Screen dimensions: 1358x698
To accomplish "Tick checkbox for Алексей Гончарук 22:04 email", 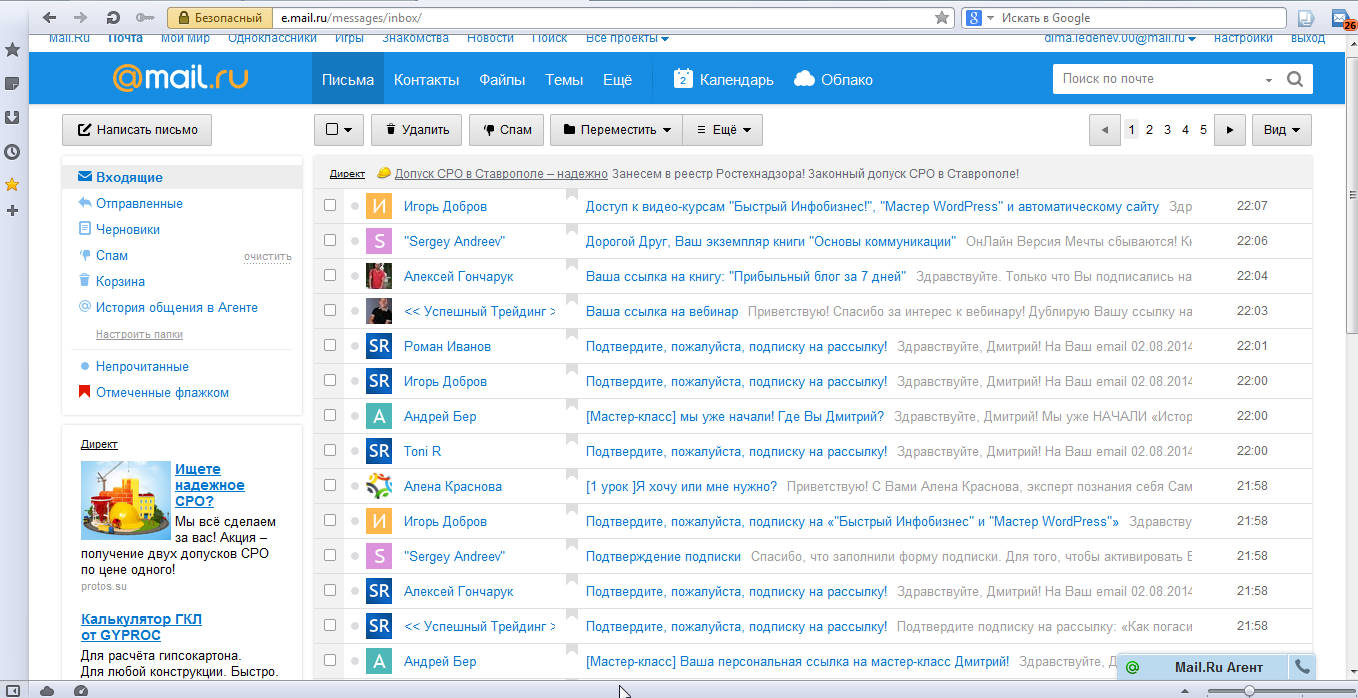I will tap(330, 276).
